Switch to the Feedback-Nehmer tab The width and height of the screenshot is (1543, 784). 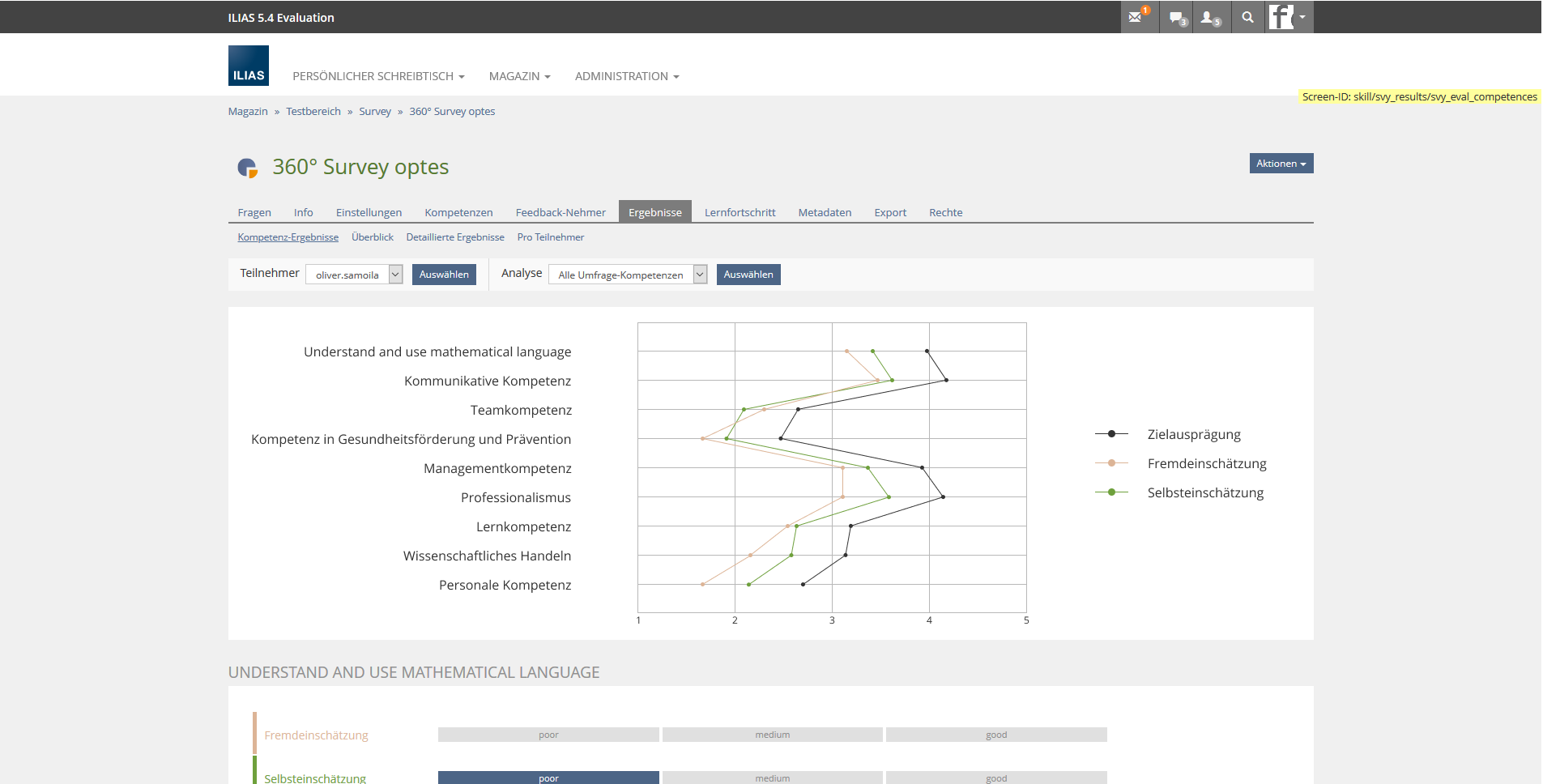561,212
